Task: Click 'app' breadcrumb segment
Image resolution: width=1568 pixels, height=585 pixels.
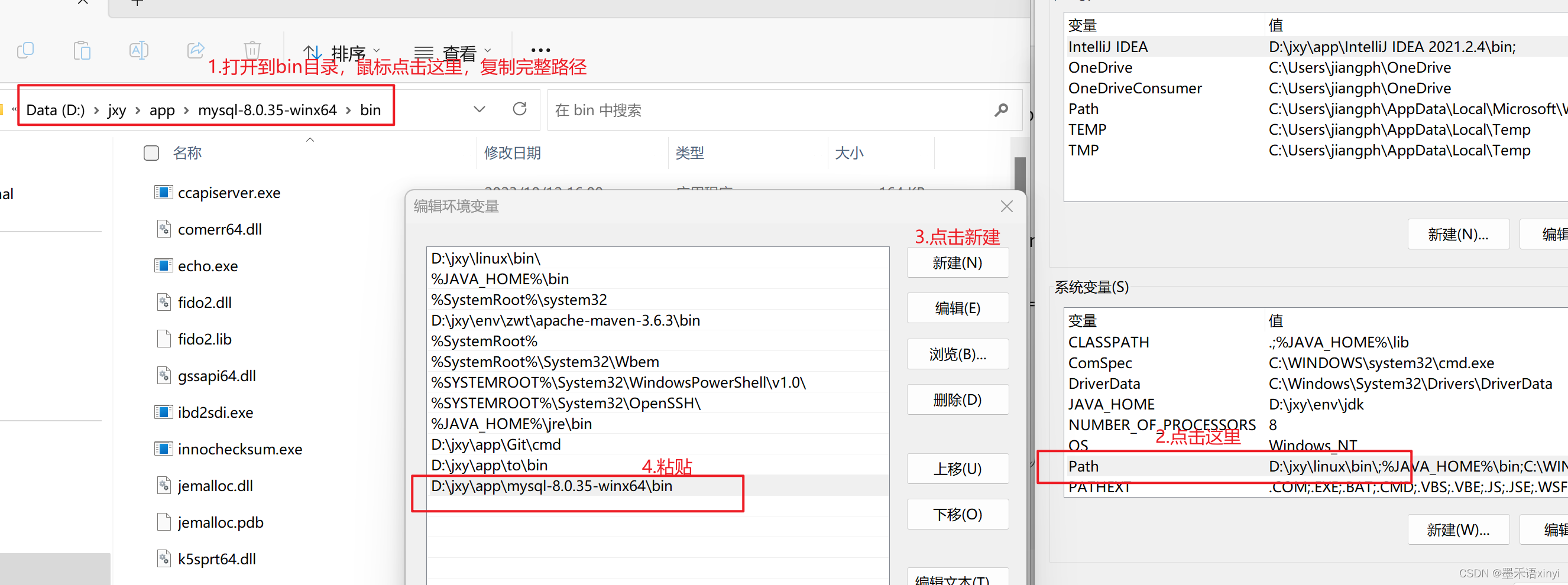Action: coord(162,110)
